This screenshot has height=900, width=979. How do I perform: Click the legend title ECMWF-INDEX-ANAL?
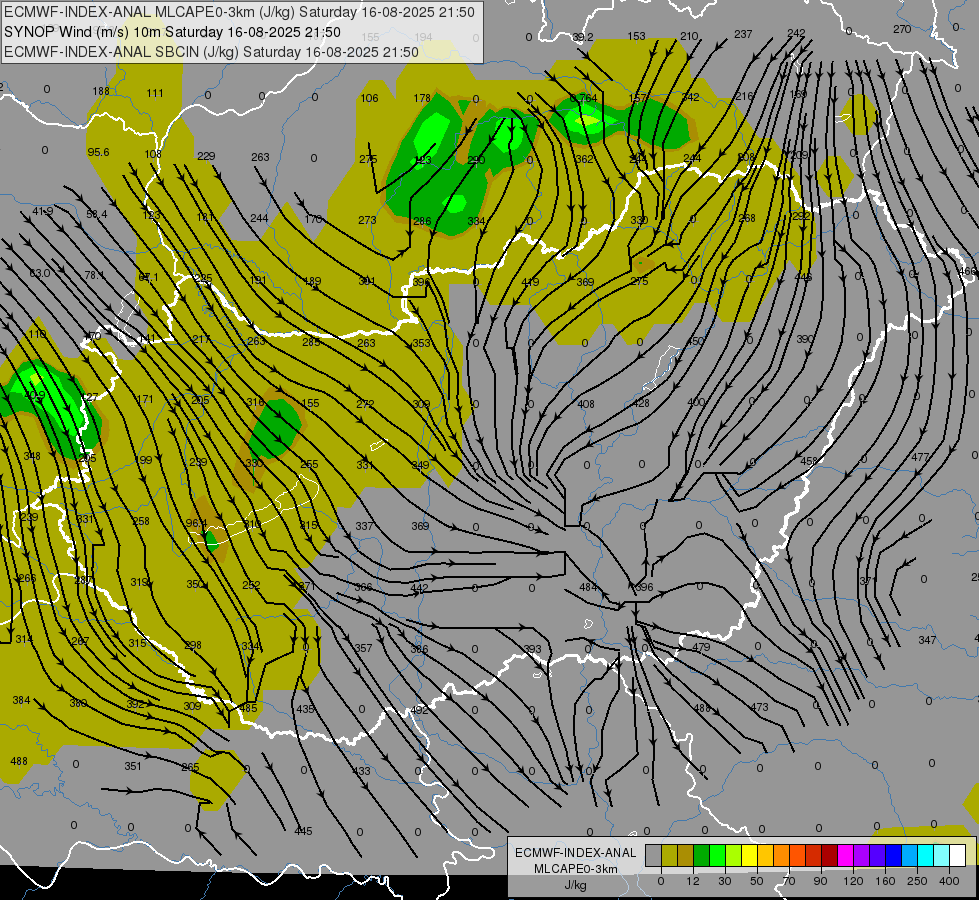pos(575,853)
